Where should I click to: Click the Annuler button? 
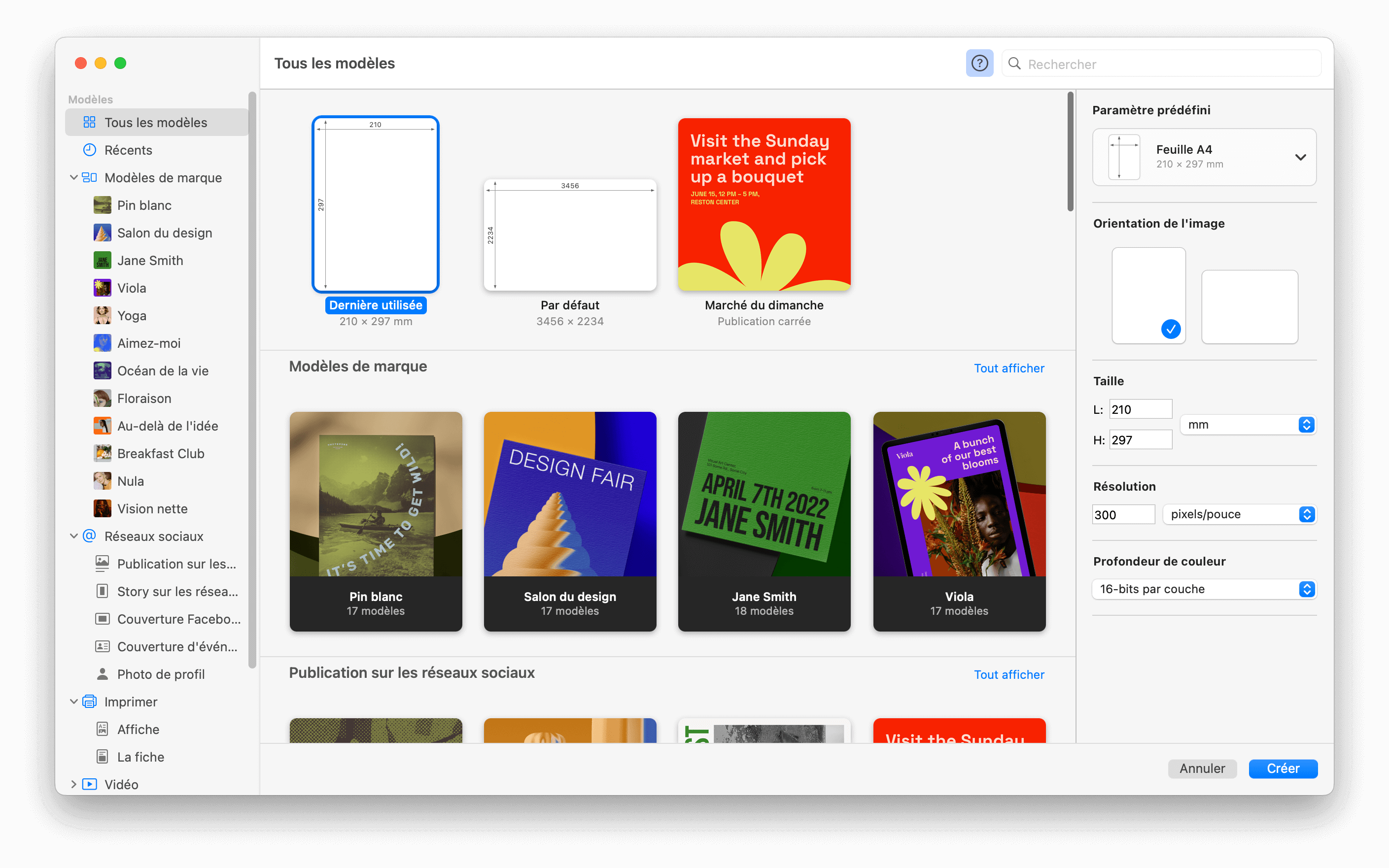(x=1202, y=768)
